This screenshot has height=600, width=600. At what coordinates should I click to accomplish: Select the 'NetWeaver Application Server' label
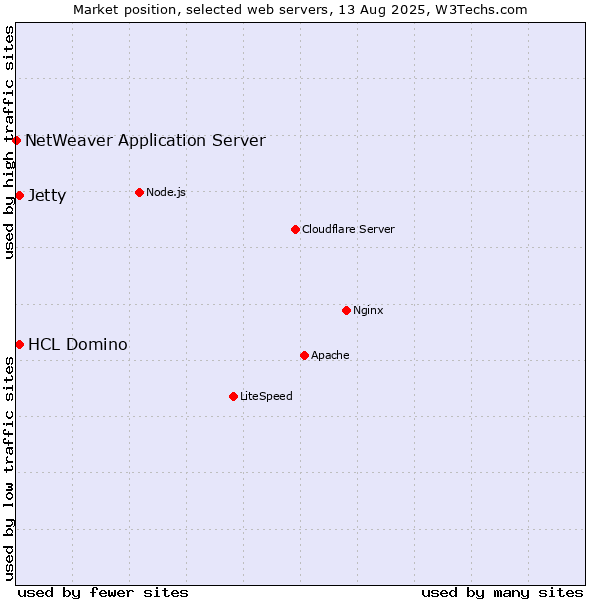pos(145,140)
